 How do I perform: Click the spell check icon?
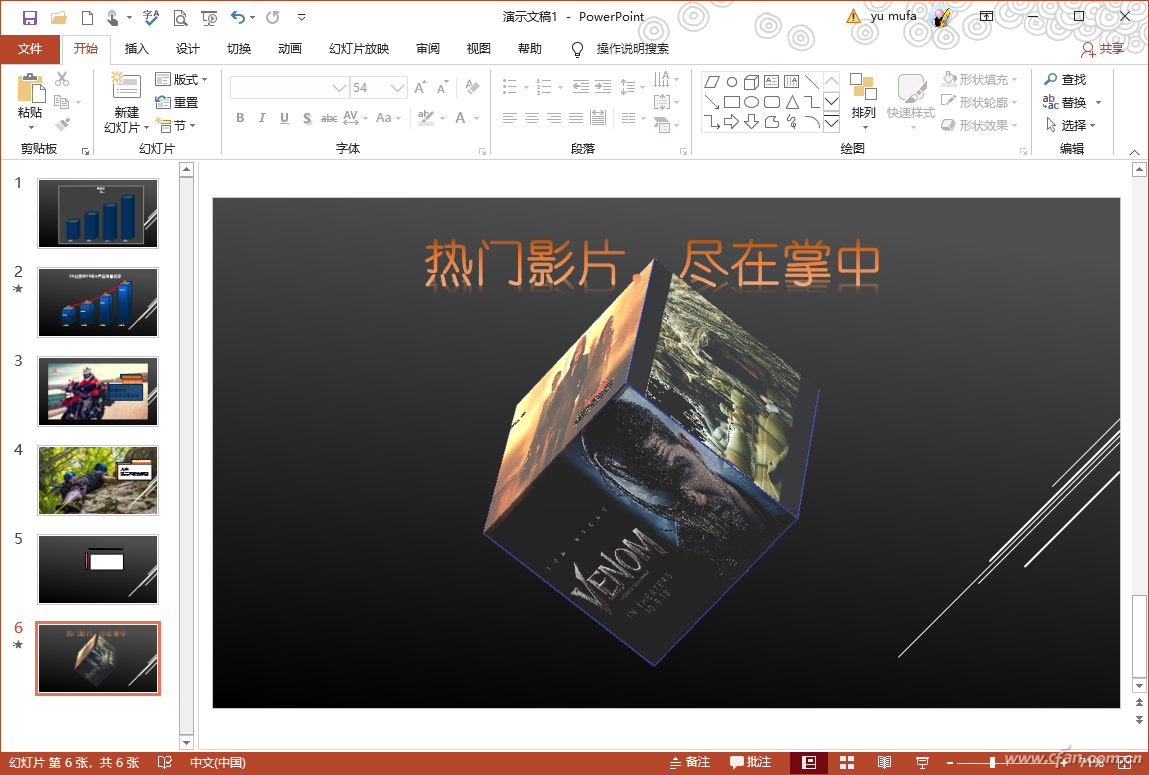[x=151, y=18]
